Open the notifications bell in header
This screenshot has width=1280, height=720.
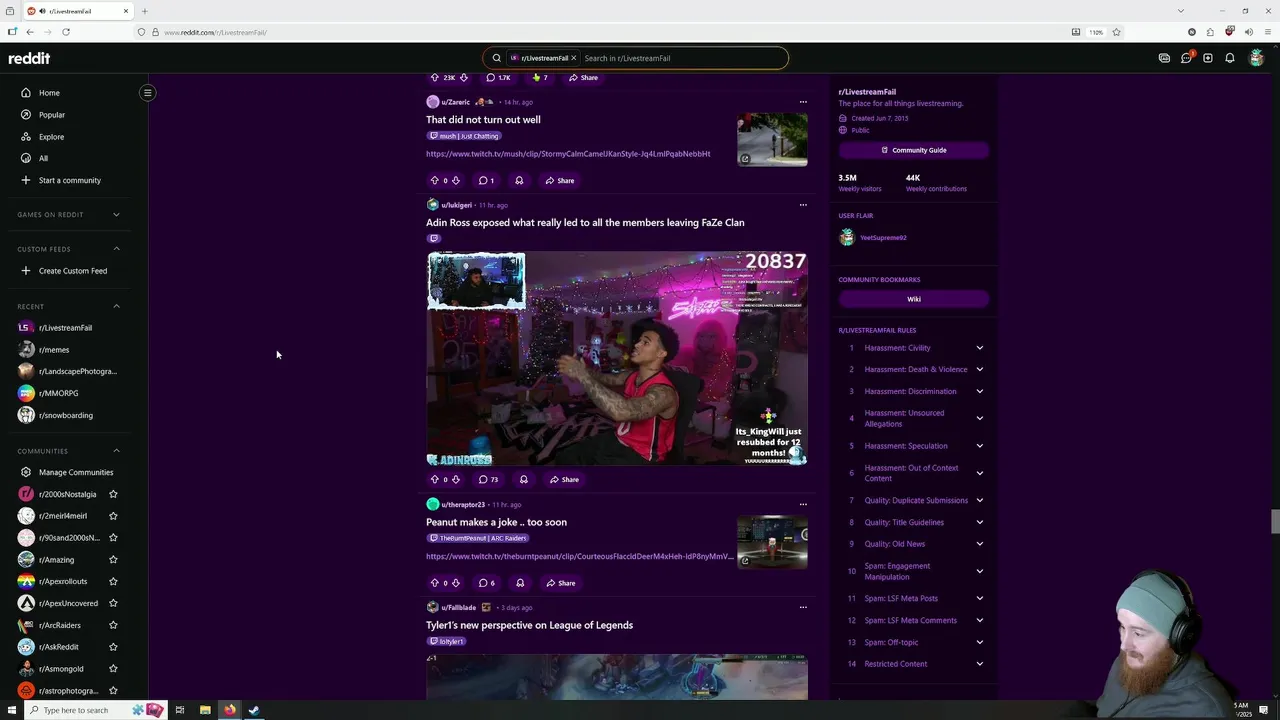(x=1230, y=58)
